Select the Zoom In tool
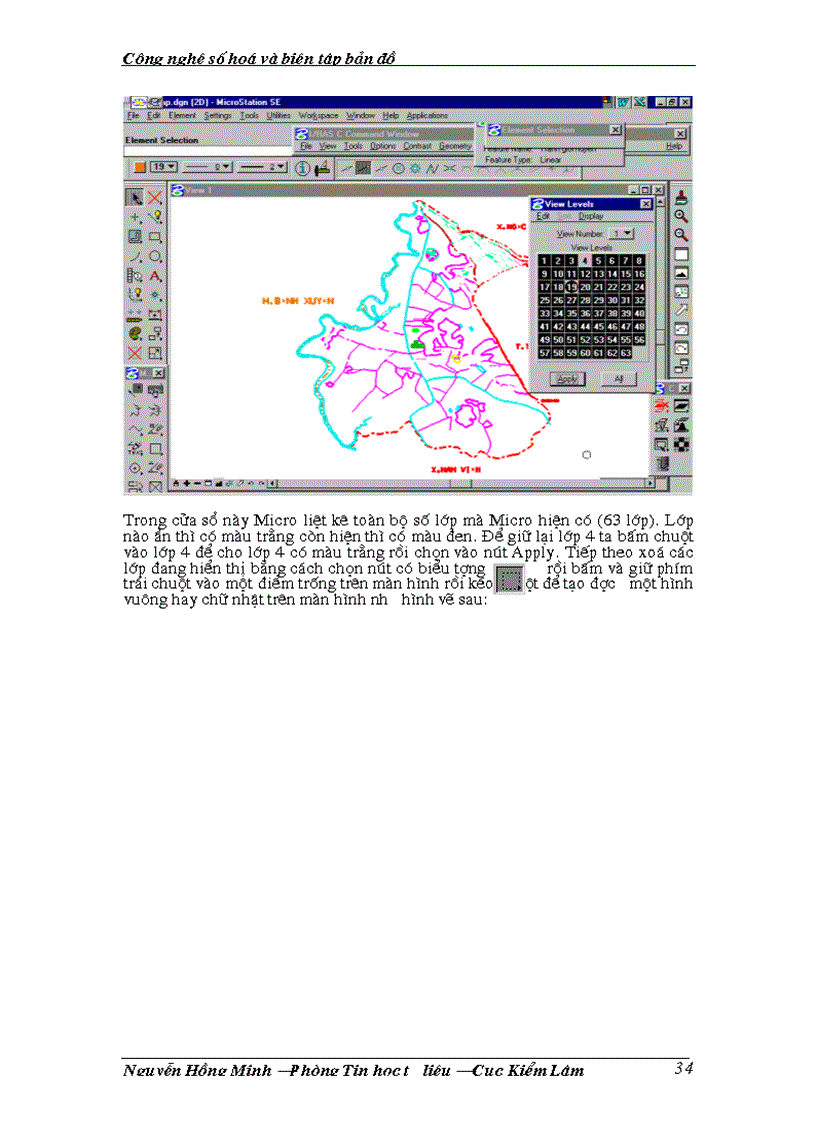The width and height of the screenshot is (816, 1123). pyautogui.click(x=680, y=216)
